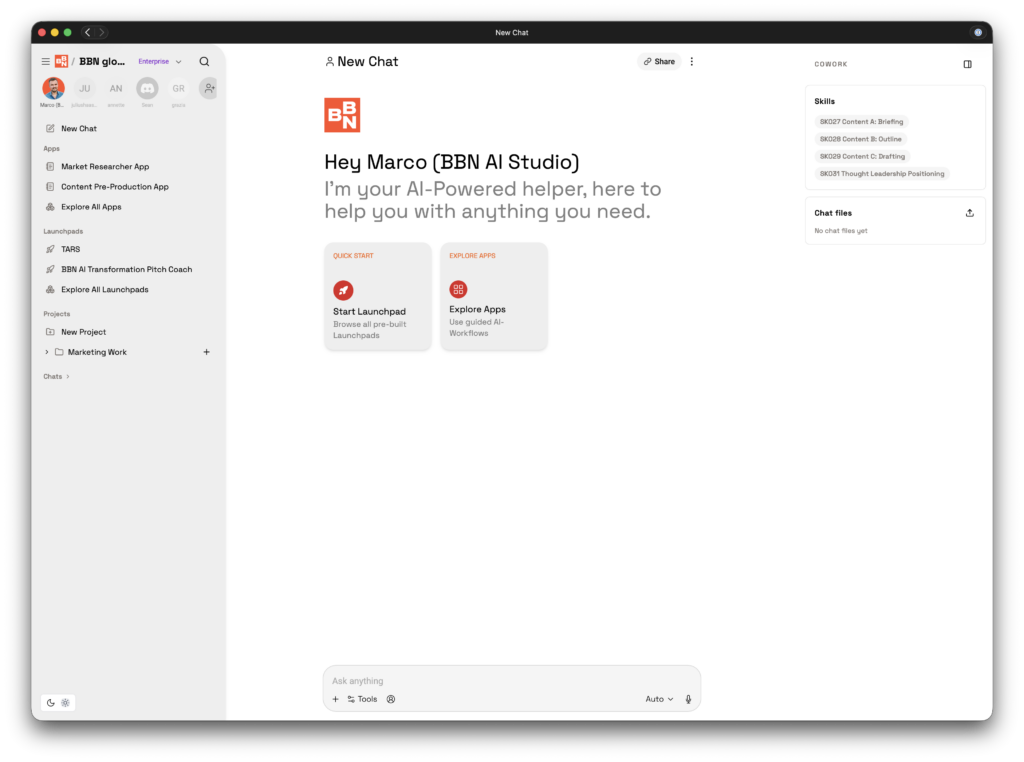Open BBN AI Transformation Pitch Coach
Image resolution: width=1024 pixels, height=762 pixels.
tap(127, 270)
